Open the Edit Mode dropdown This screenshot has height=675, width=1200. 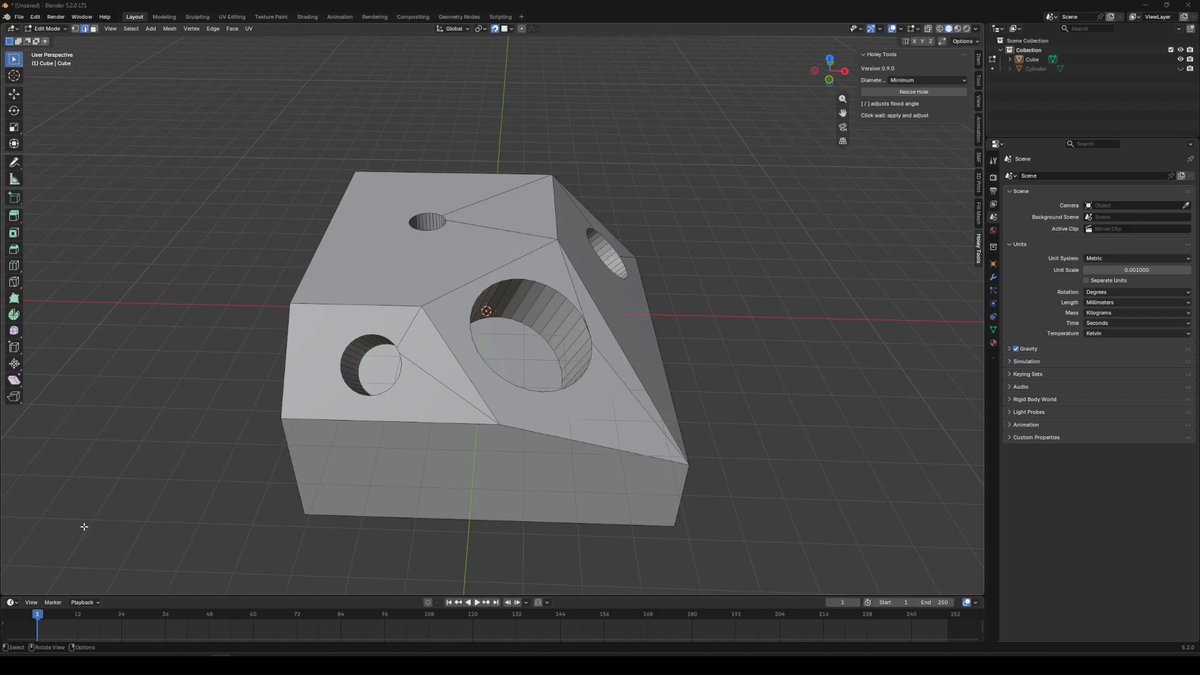[x=46, y=28]
